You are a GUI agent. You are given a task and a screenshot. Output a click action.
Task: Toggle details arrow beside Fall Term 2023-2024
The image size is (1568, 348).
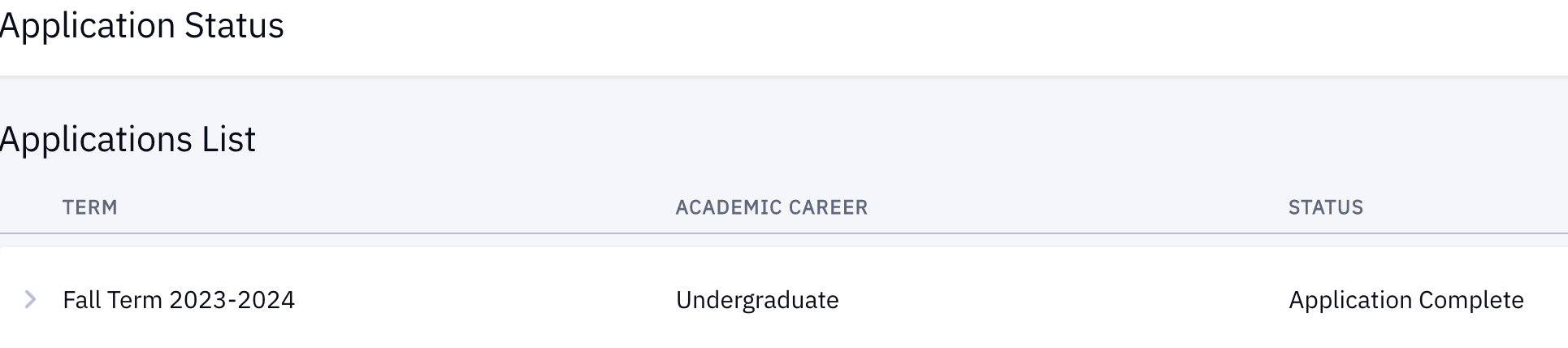(x=31, y=300)
